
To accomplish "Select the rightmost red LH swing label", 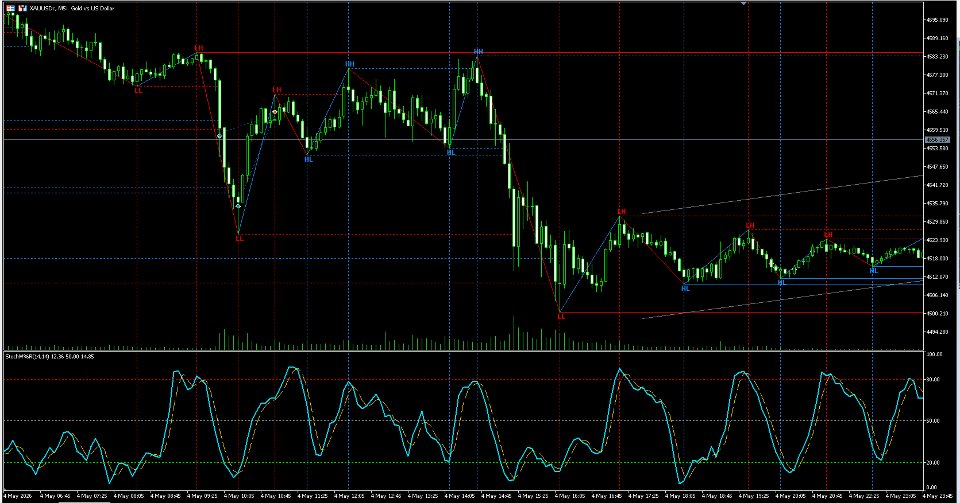I will click(x=828, y=234).
